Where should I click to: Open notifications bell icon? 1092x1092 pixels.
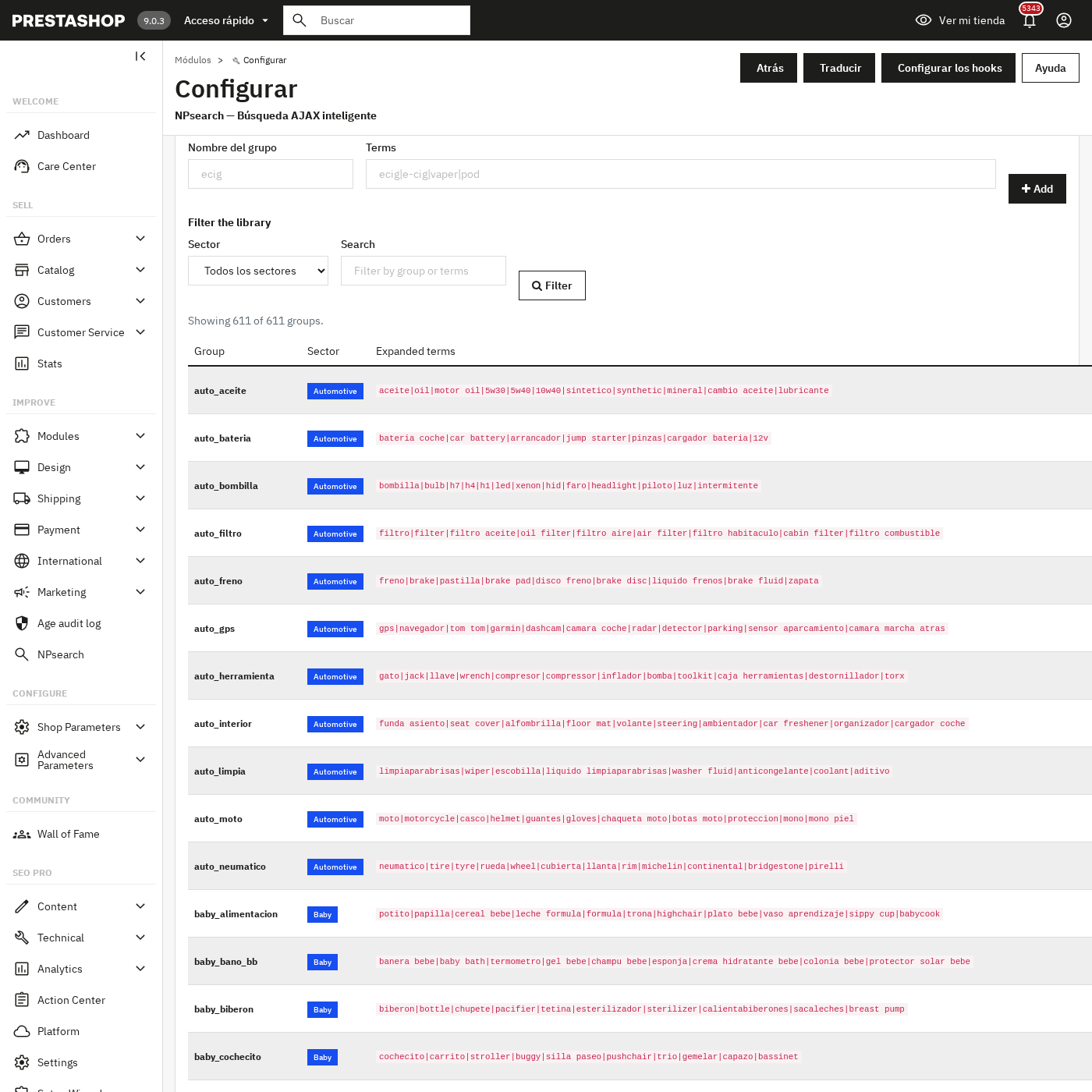1030,20
